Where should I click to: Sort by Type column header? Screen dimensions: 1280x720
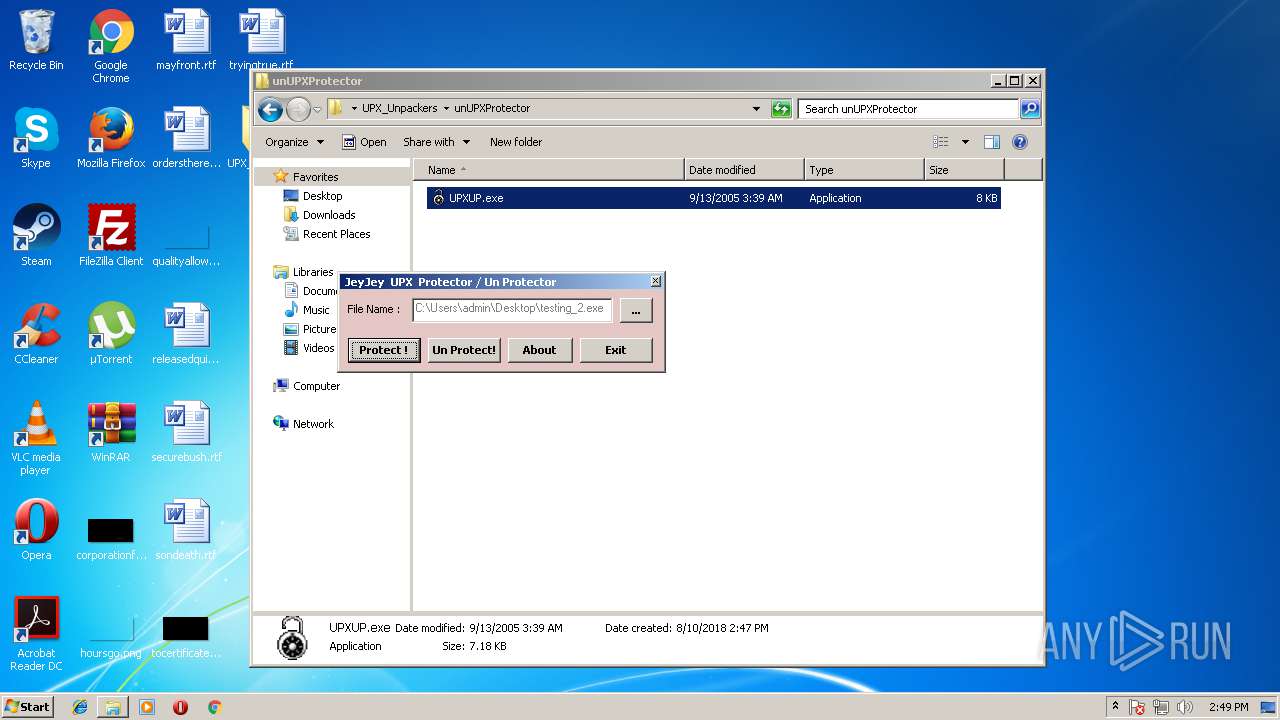pos(864,170)
